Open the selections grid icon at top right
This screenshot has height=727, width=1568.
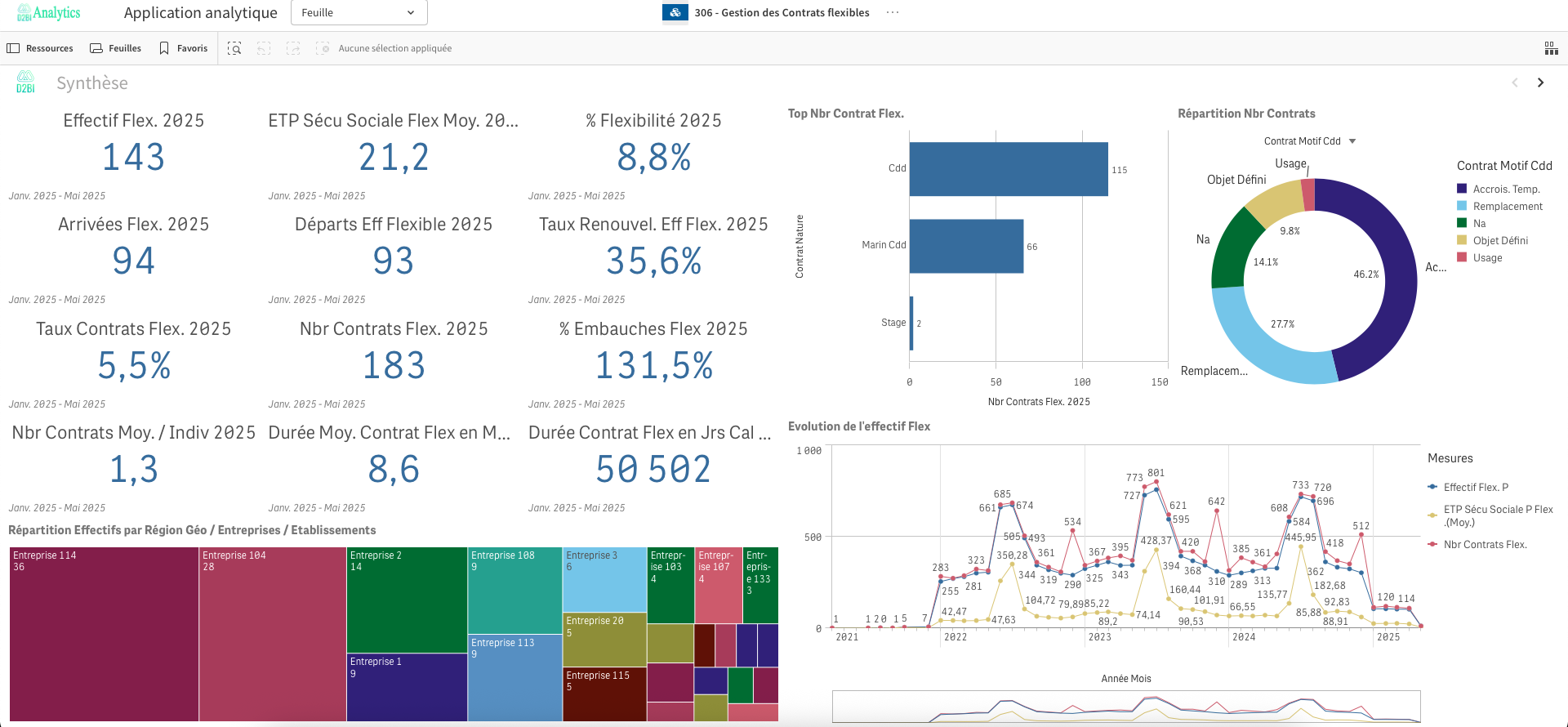click(x=1551, y=48)
